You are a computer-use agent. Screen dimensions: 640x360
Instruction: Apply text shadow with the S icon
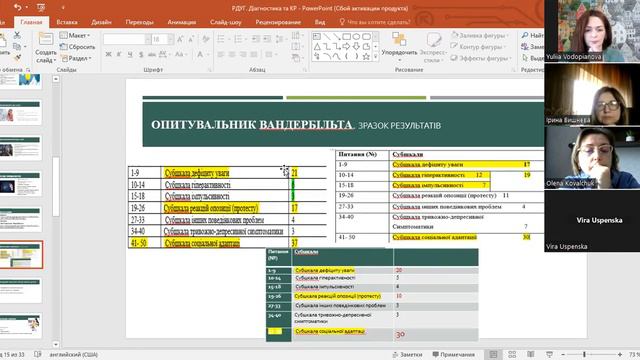141,54
